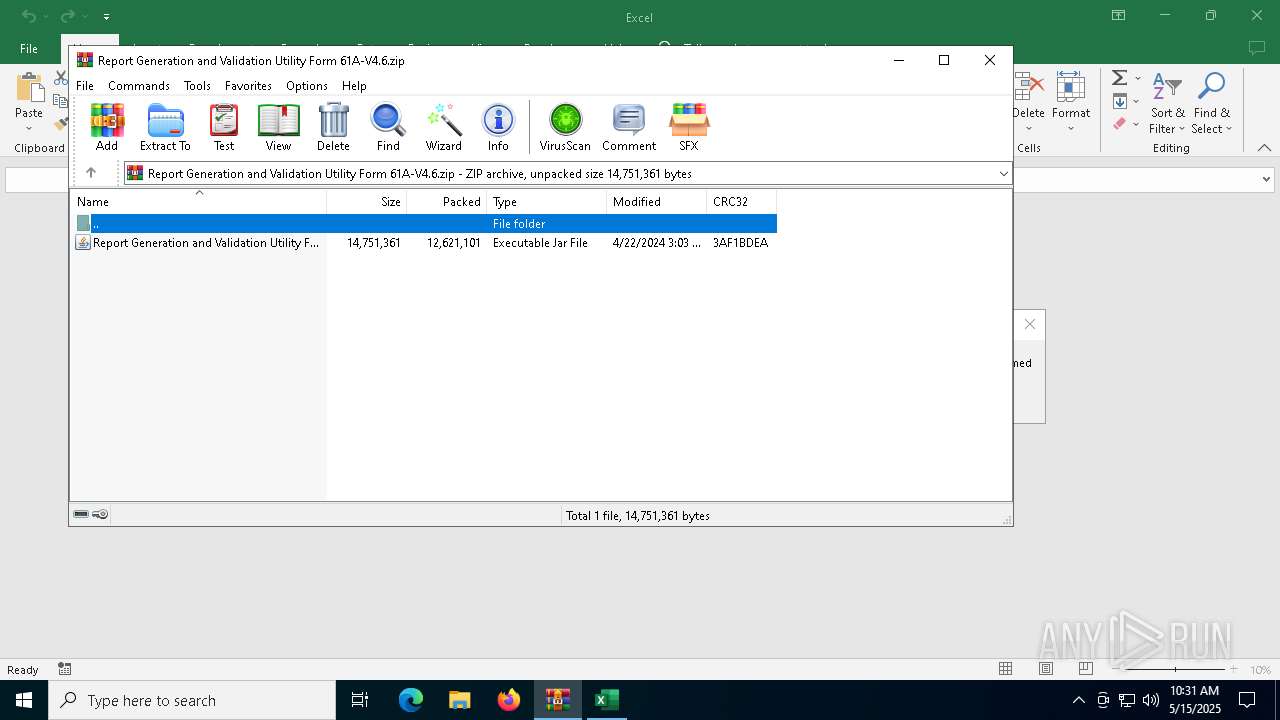Sort by the CRC32 column header
The image size is (1280, 720).
pyautogui.click(x=742, y=202)
